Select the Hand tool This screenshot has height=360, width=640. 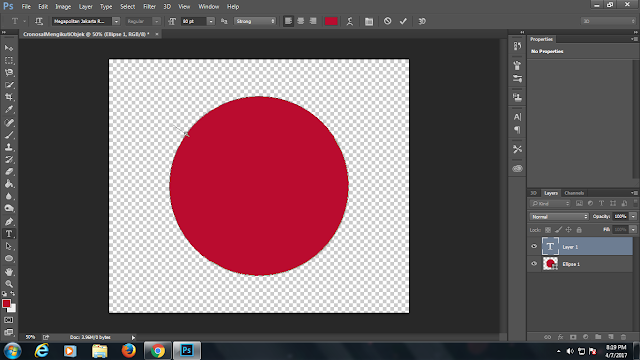click(x=9, y=271)
